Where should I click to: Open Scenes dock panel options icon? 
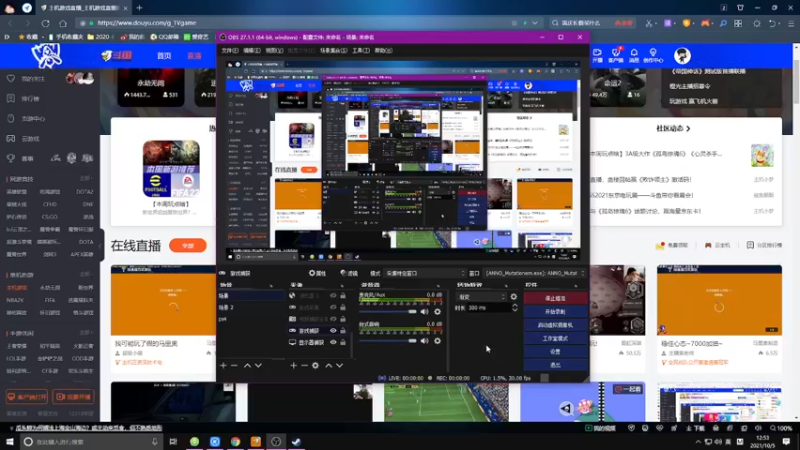pyautogui.click(x=271, y=285)
